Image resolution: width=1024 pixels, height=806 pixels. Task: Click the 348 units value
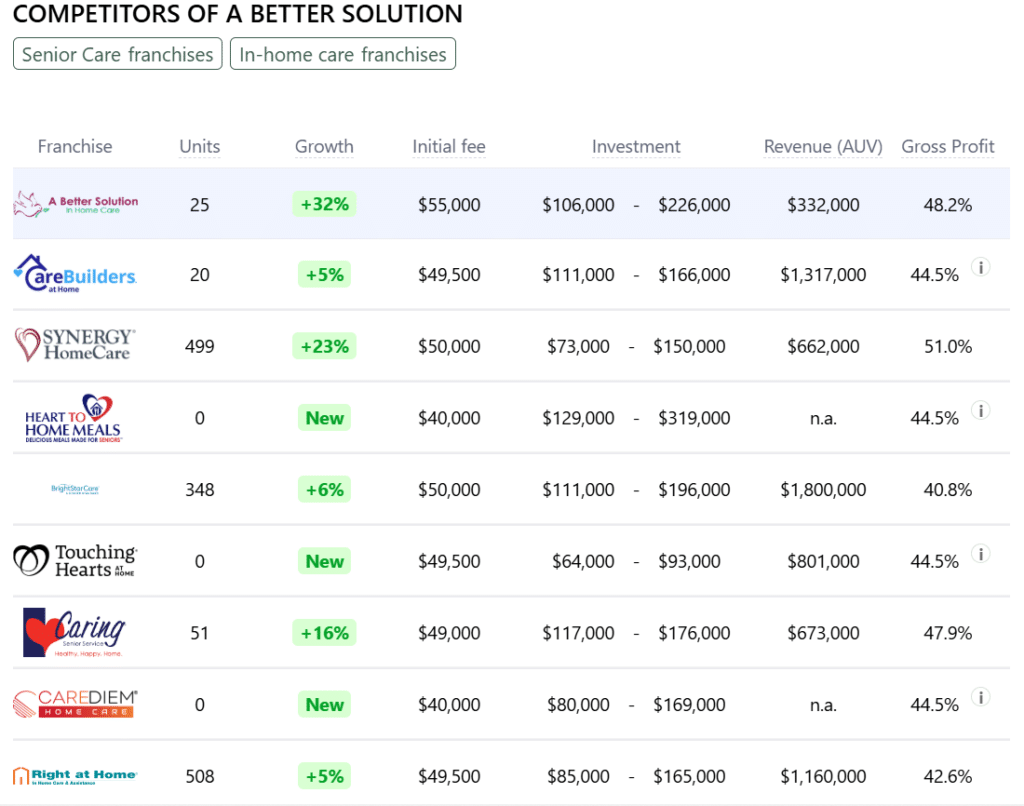pyautogui.click(x=200, y=490)
